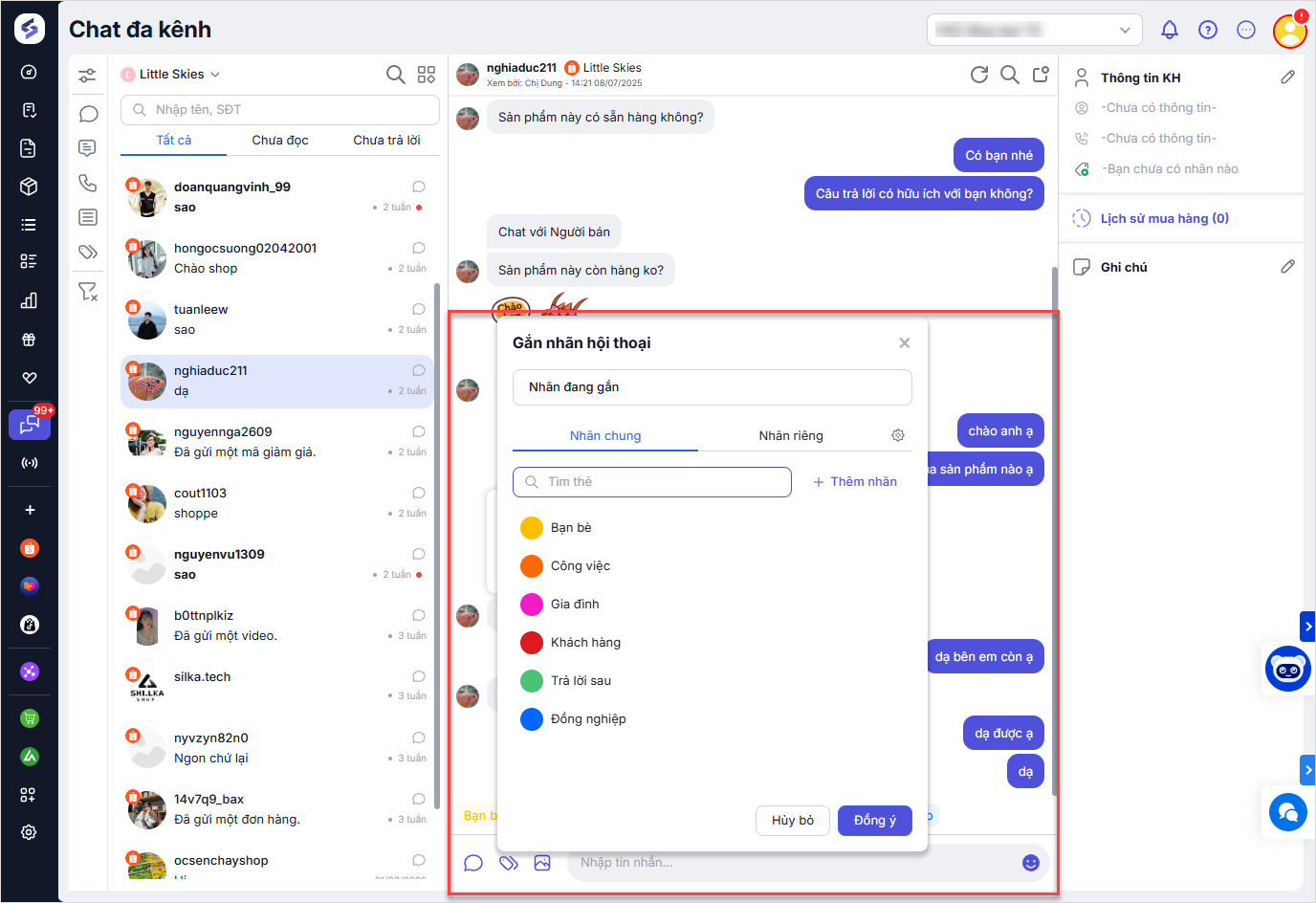
Task: Expand the upper right side panel arrow
Action: pos(1307,627)
